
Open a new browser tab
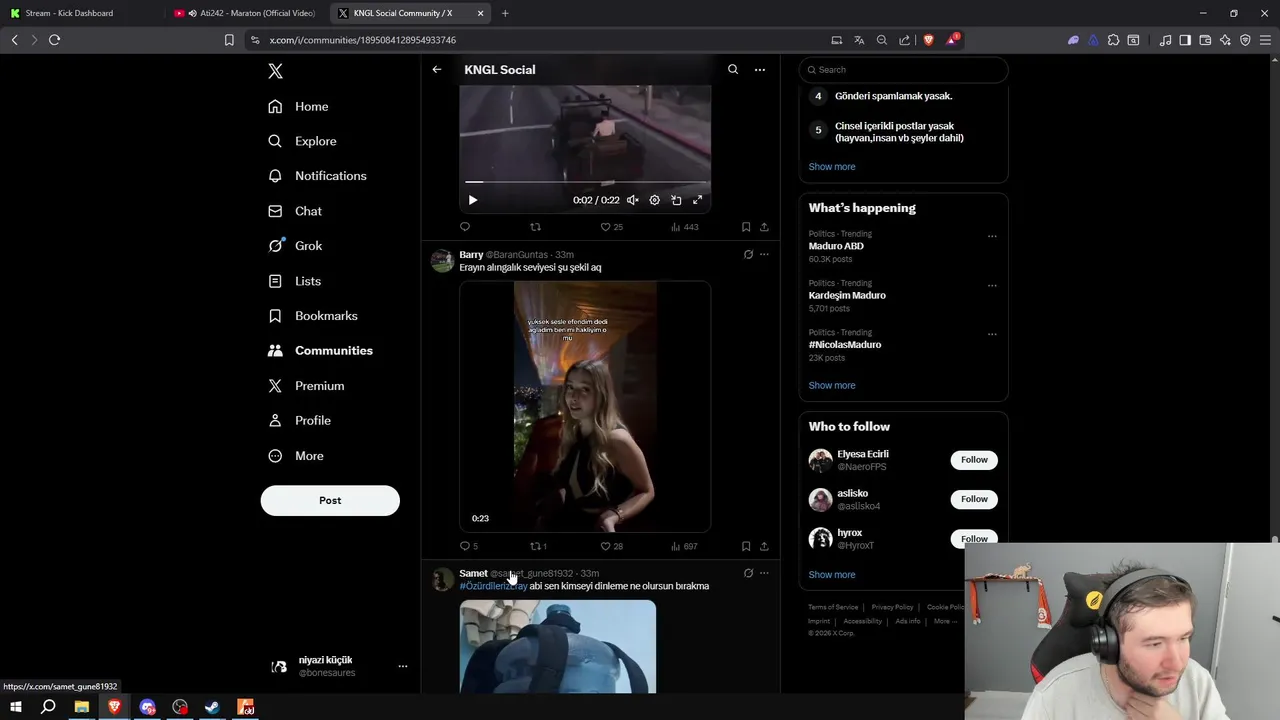point(505,13)
